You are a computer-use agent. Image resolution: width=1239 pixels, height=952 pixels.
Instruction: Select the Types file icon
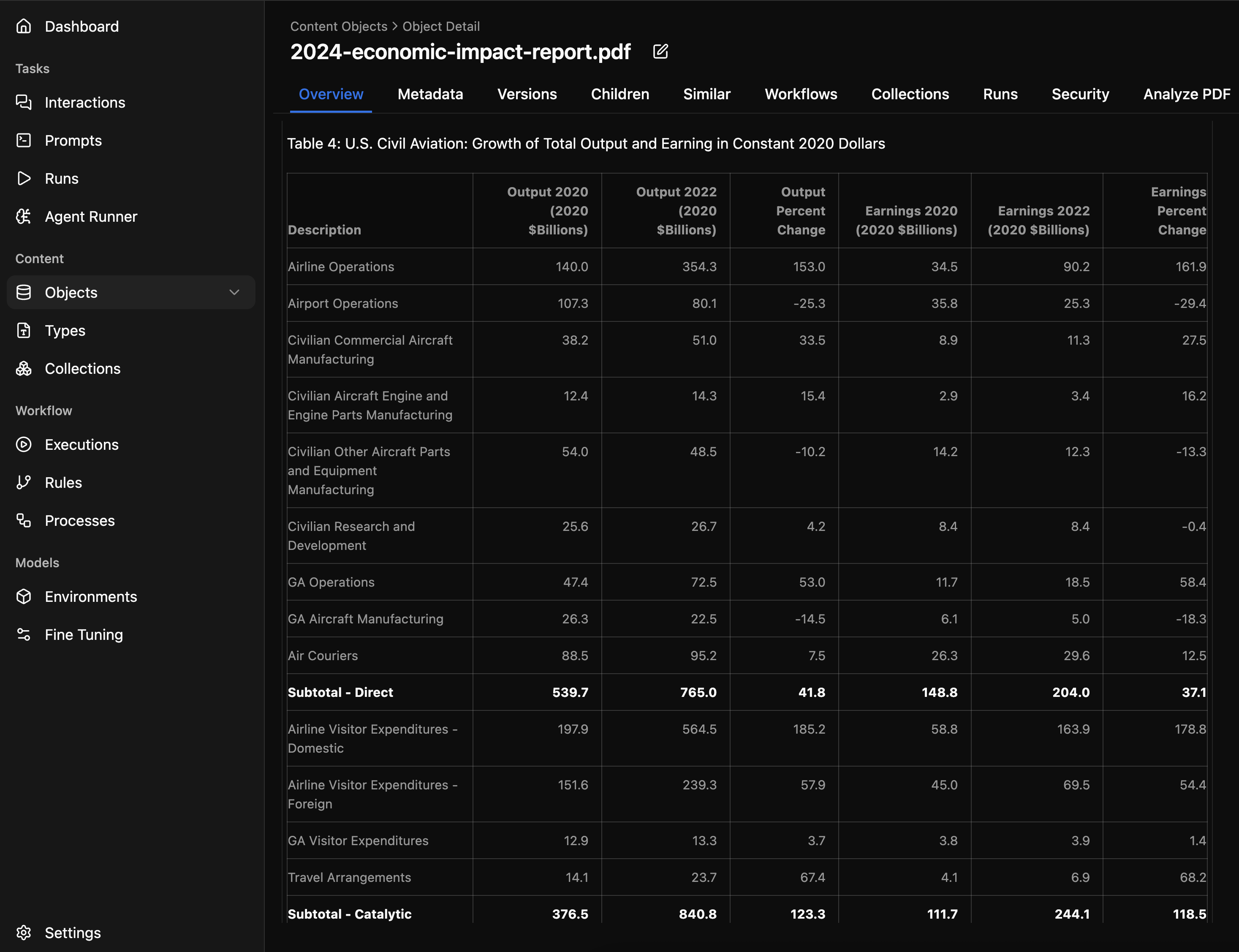coord(24,330)
